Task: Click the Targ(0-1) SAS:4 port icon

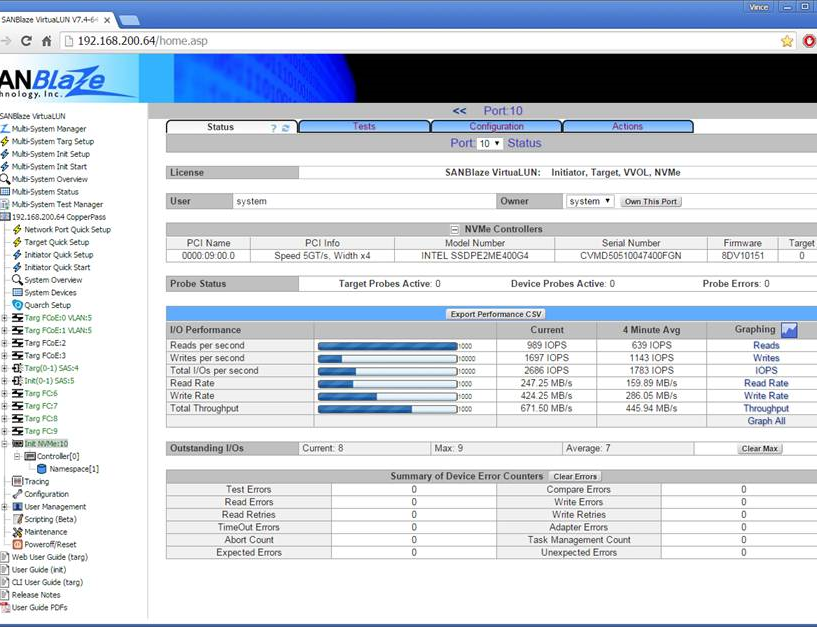Action: point(17,368)
